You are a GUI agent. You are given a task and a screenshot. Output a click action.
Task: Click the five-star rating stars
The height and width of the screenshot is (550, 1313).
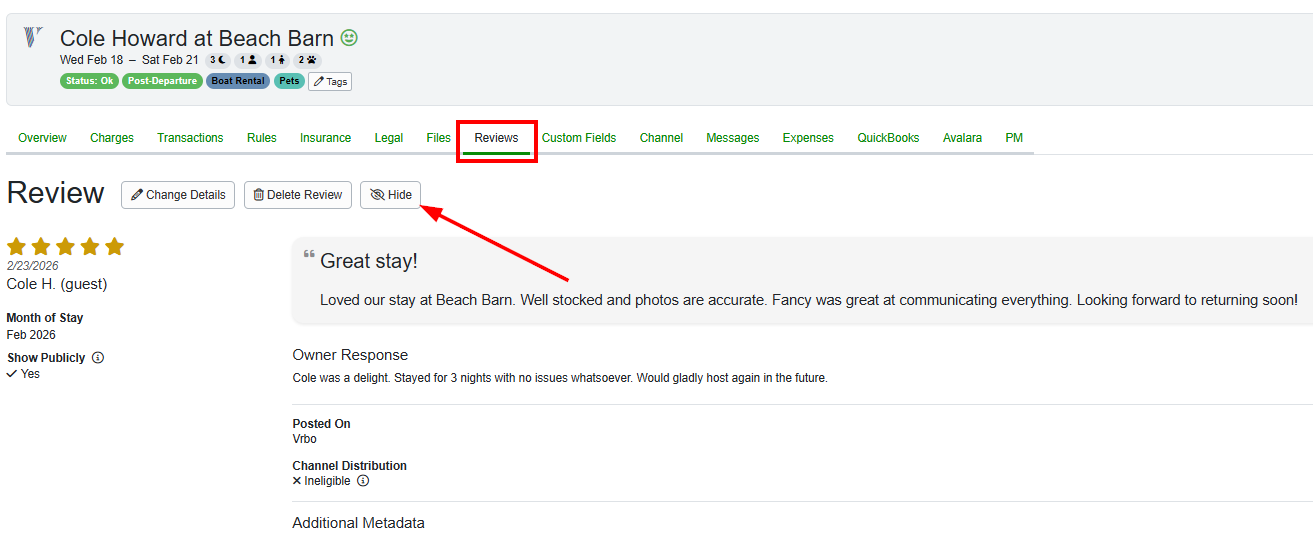(65, 247)
